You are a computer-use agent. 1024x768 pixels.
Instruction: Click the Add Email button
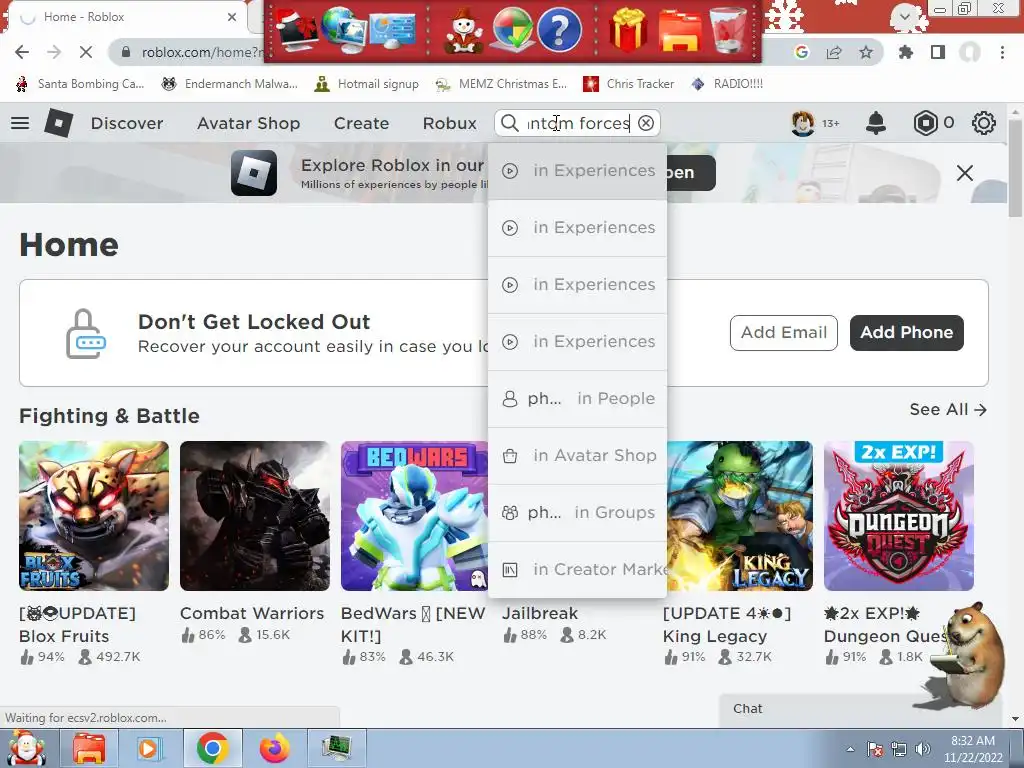[784, 332]
